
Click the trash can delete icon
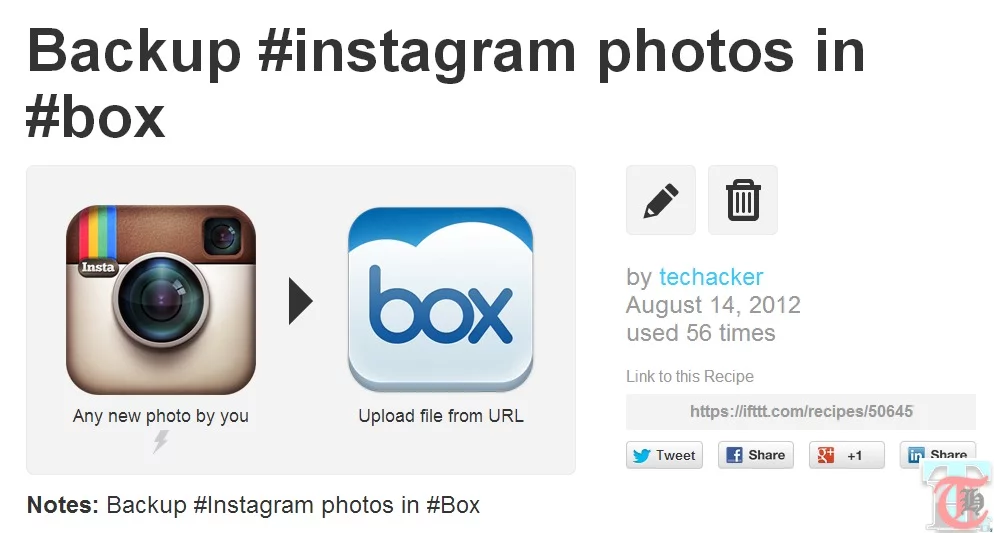click(743, 200)
